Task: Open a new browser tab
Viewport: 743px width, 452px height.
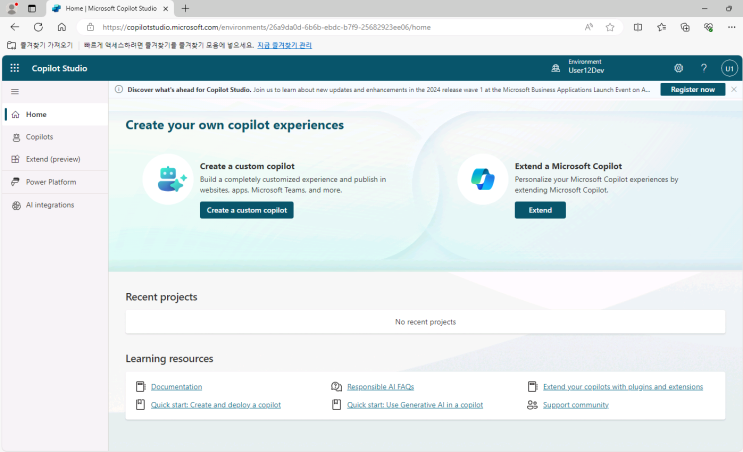Action: click(x=185, y=8)
